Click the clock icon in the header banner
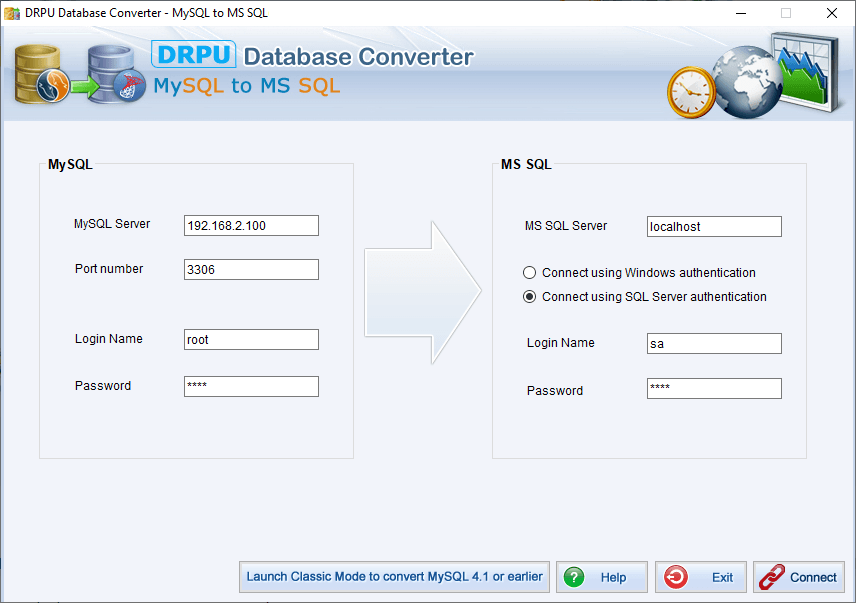This screenshot has height=603, width=856. (x=691, y=93)
